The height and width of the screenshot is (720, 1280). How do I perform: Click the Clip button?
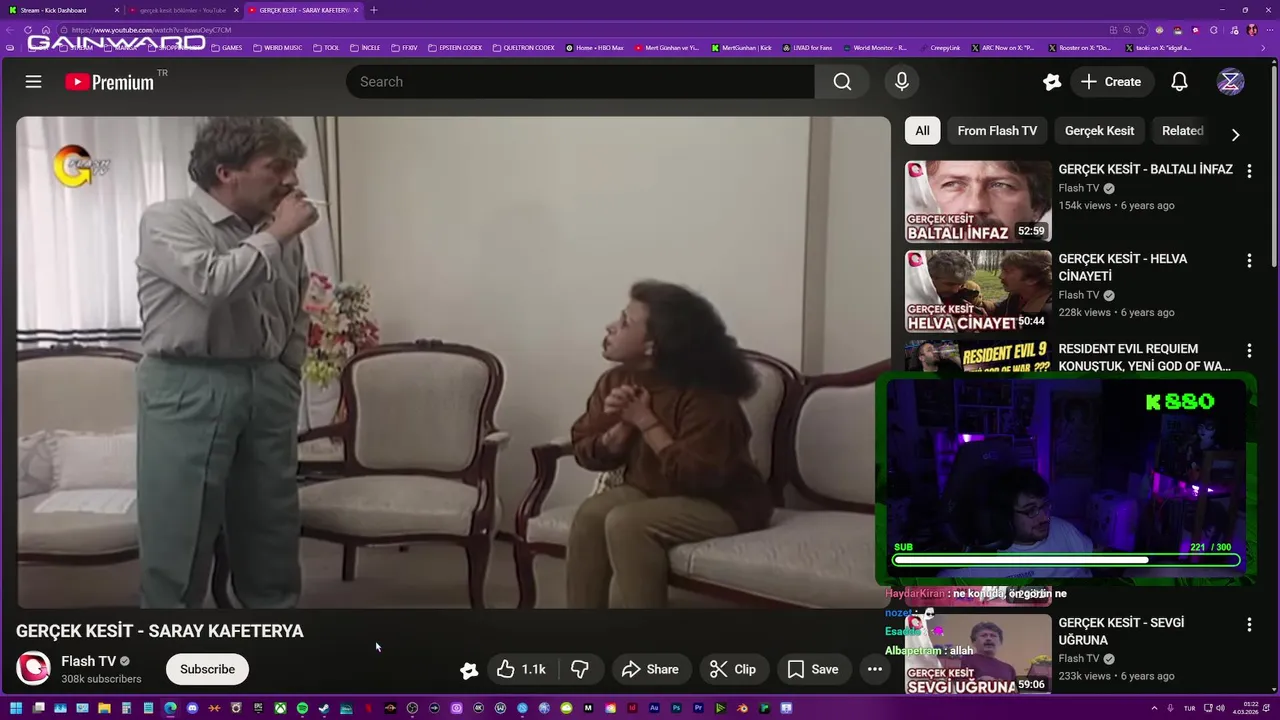[x=733, y=669]
